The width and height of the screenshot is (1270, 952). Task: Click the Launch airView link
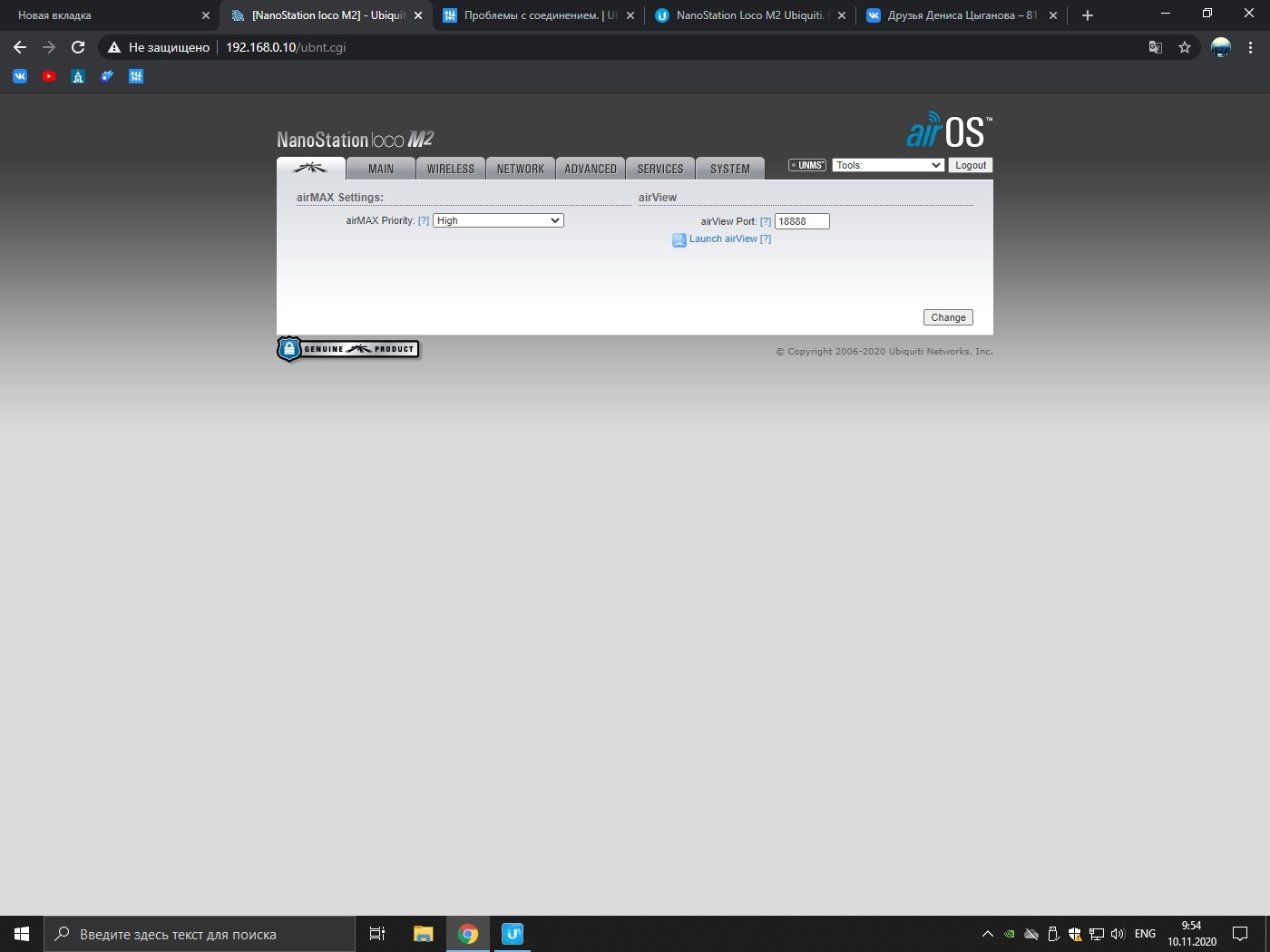point(722,239)
